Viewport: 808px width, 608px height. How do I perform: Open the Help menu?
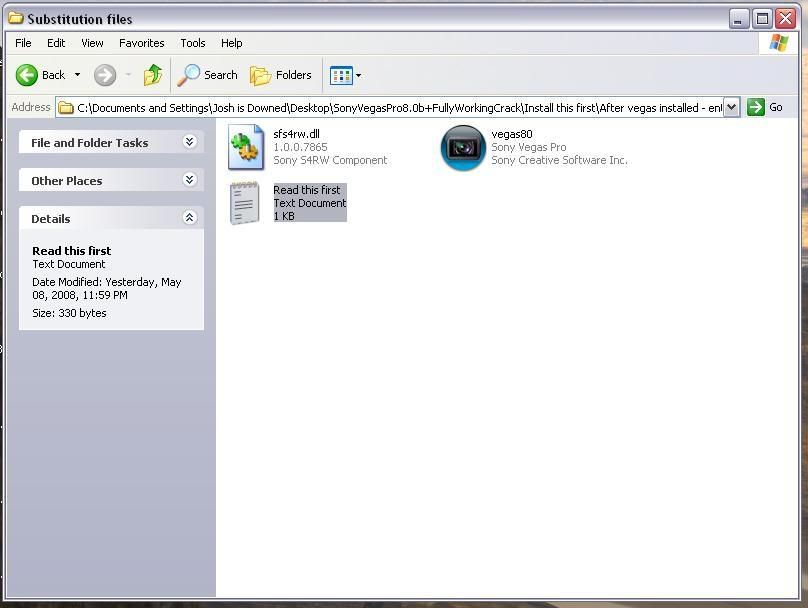click(231, 43)
